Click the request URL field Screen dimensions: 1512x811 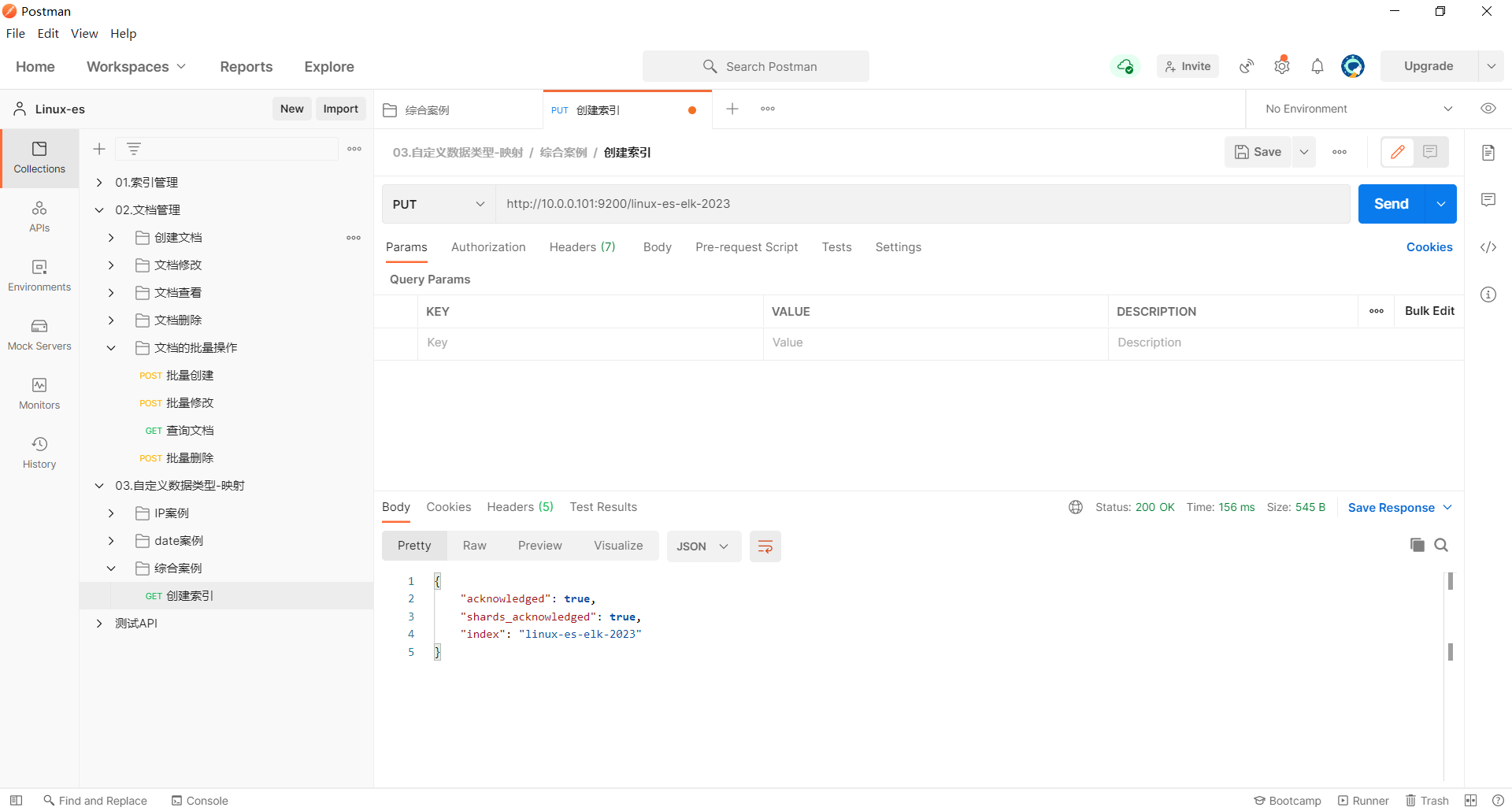[923, 204]
